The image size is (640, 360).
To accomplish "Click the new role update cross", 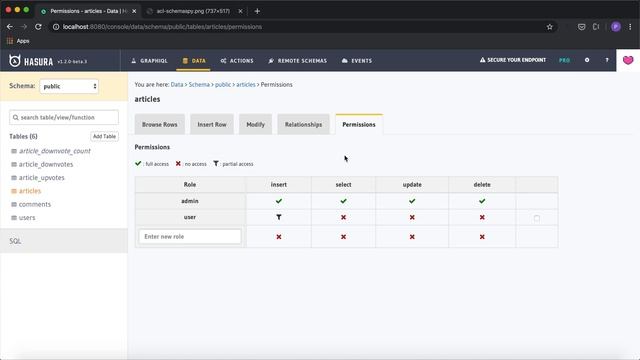I will pyautogui.click(x=412, y=237).
